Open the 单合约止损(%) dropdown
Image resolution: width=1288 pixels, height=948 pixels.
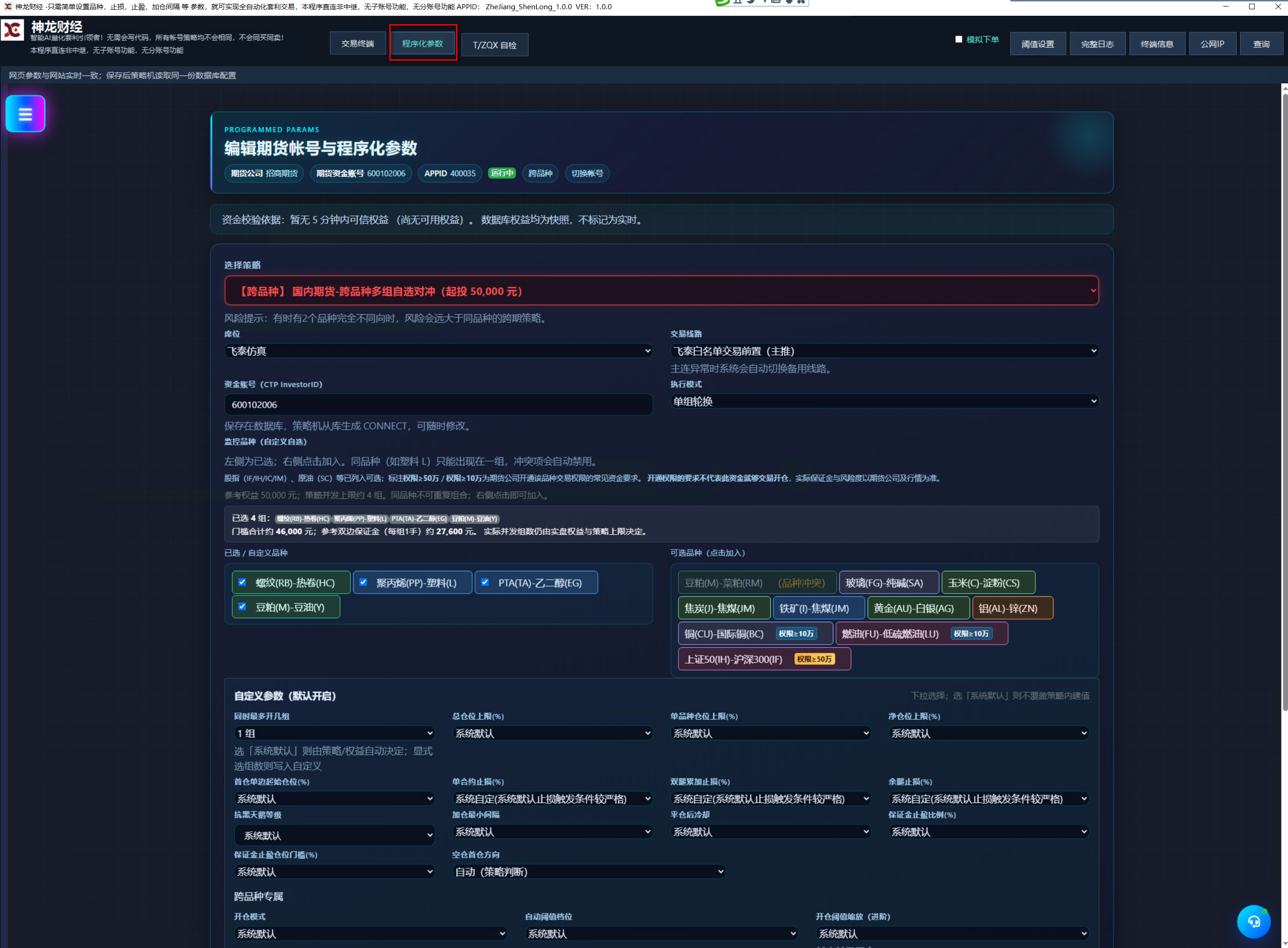(x=552, y=799)
